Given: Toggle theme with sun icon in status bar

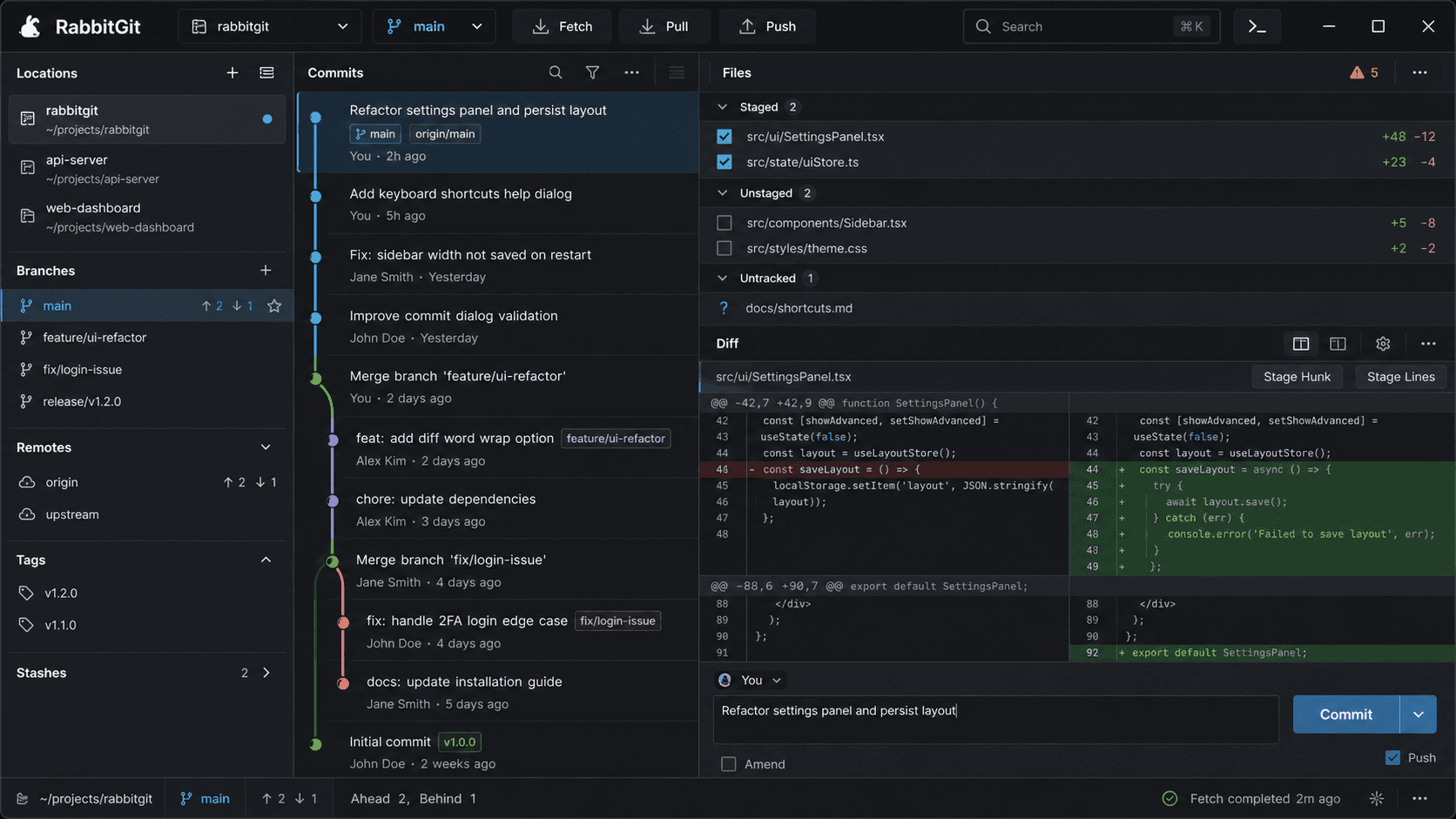Looking at the screenshot, I should (x=1376, y=798).
